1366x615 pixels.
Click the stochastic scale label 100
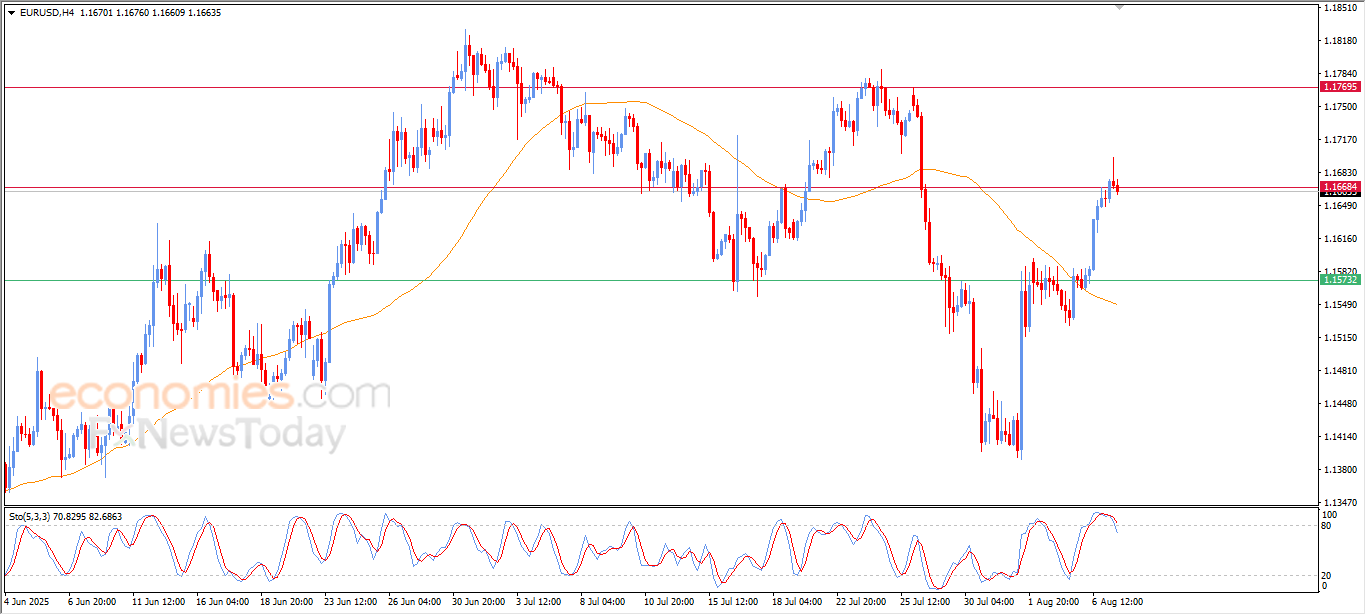coord(1329,514)
